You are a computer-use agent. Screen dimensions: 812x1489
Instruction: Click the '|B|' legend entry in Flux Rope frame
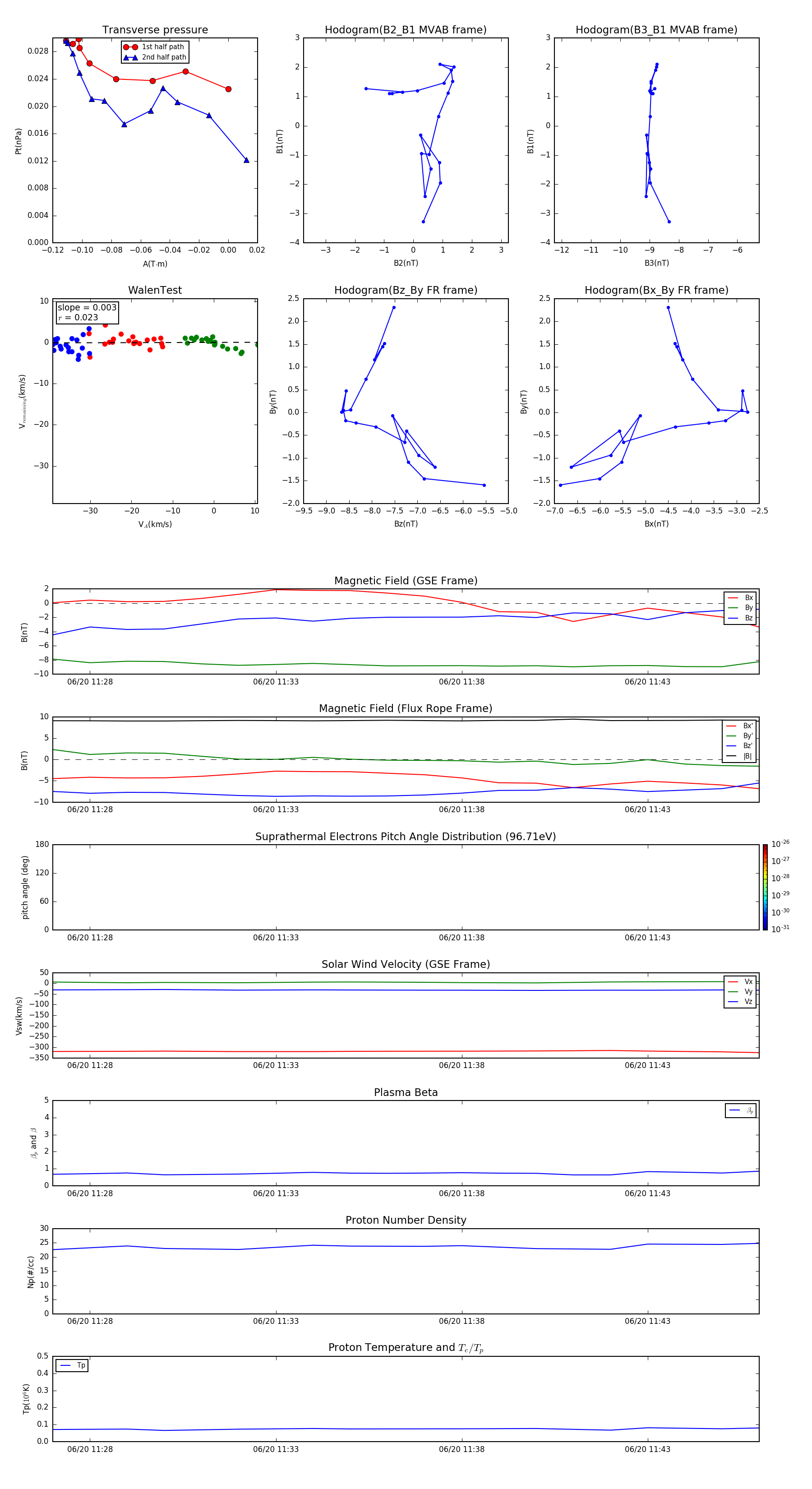(740, 756)
